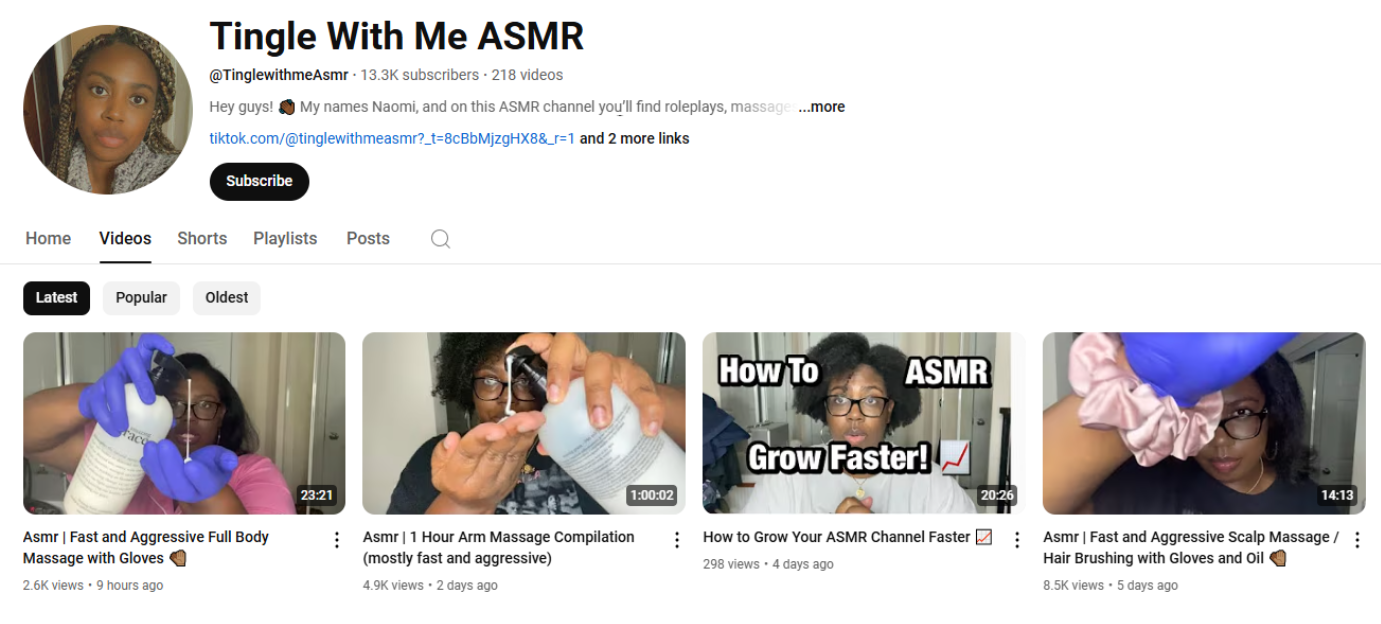The height and width of the screenshot is (624, 1381).
Task: Click the channel profile picture avatar
Action: pos(108,110)
